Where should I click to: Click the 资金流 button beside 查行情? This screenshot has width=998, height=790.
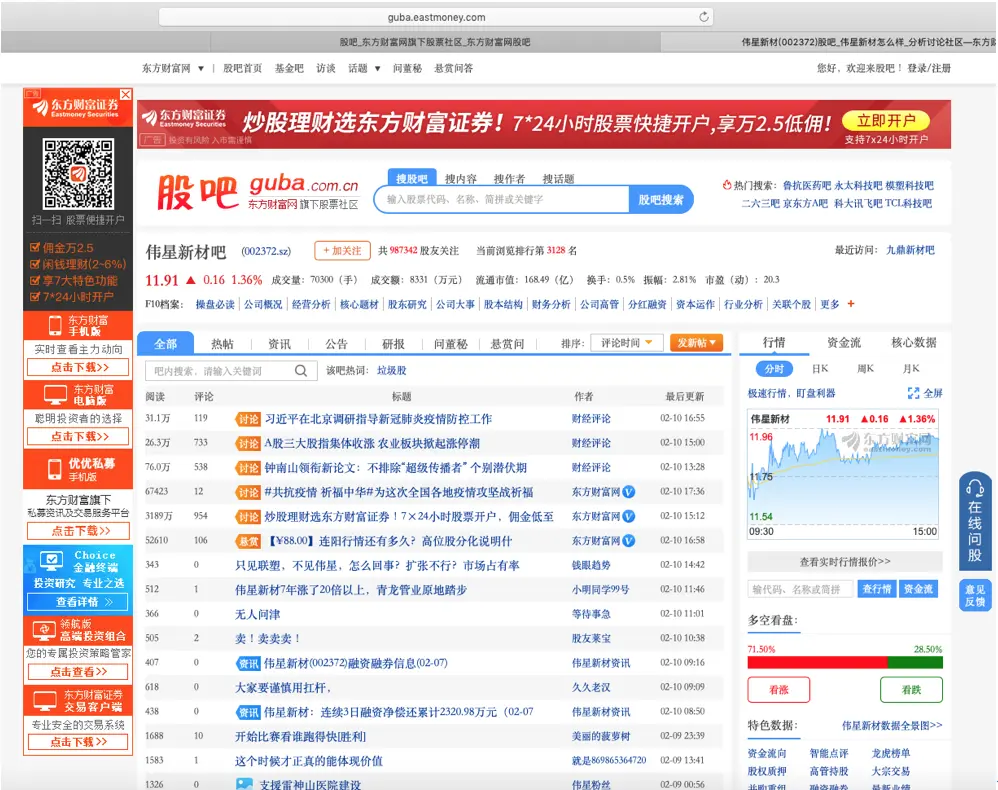(x=918, y=589)
